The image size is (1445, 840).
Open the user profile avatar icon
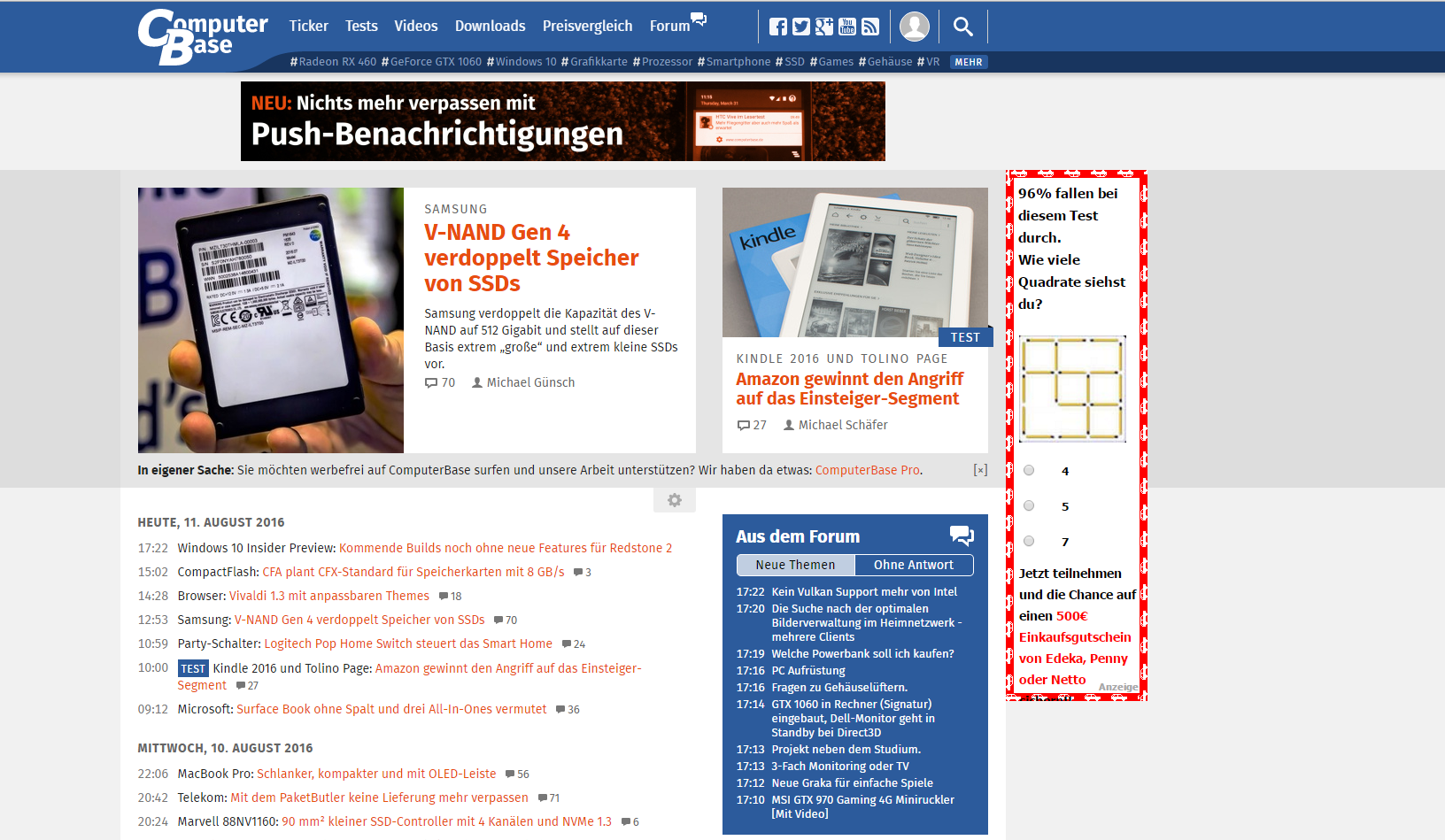pos(915,27)
